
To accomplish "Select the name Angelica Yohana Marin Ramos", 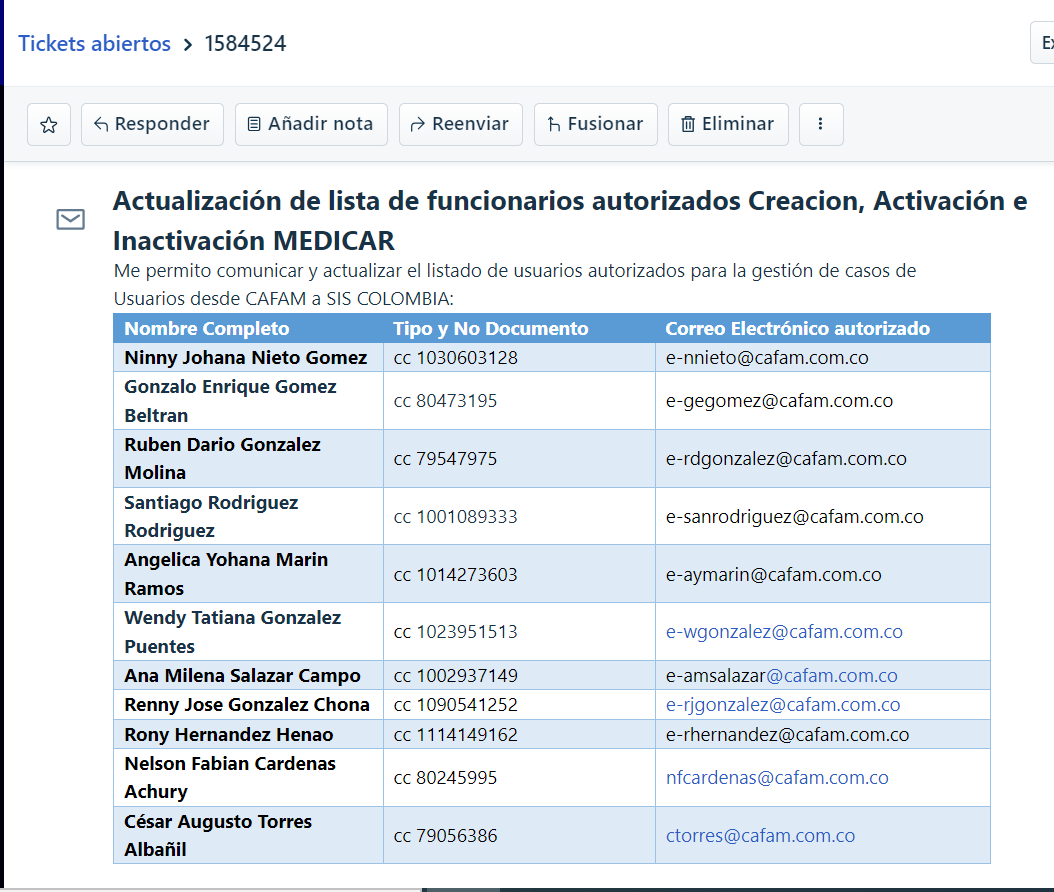I will (x=227, y=574).
